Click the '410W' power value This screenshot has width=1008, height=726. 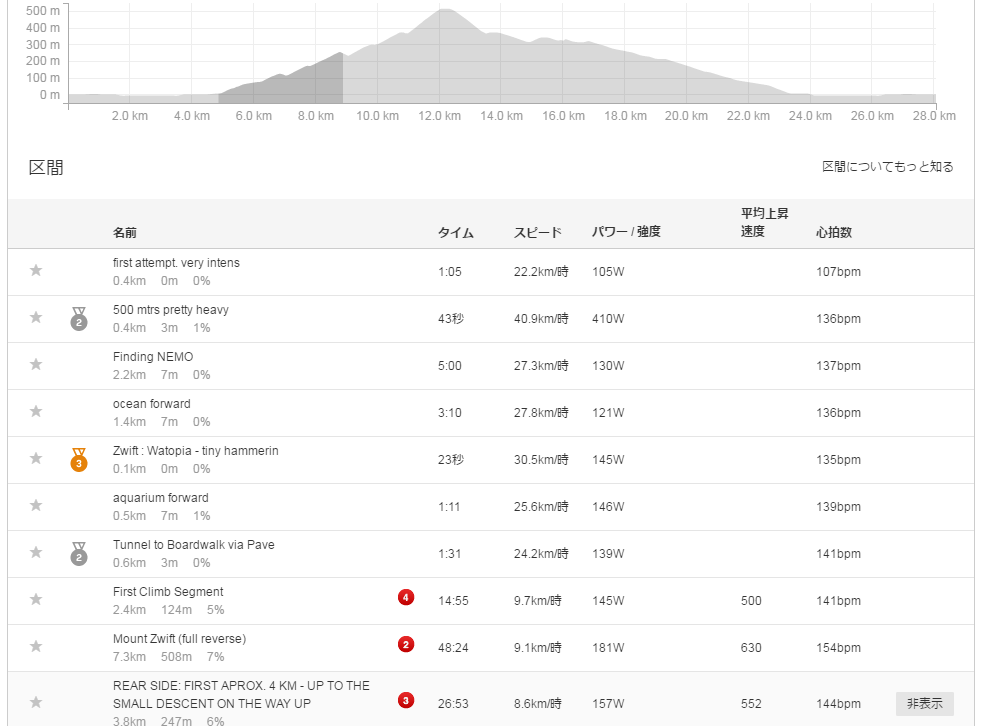[x=608, y=318]
